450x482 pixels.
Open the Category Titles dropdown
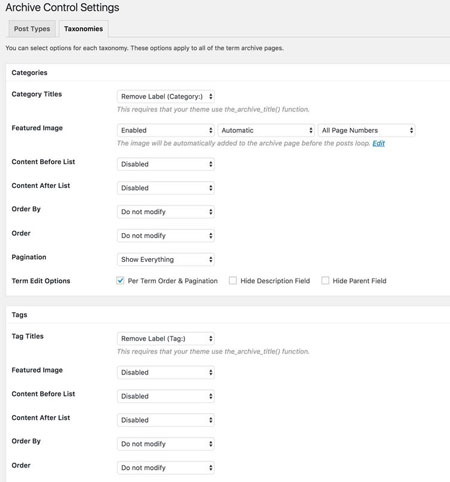tap(166, 96)
